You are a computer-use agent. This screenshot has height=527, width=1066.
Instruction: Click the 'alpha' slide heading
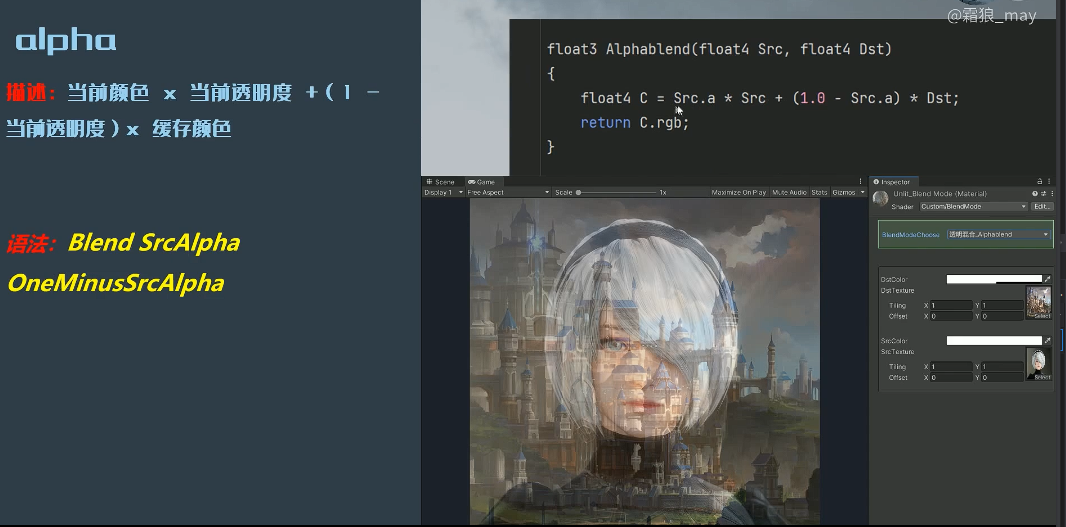(x=66, y=41)
